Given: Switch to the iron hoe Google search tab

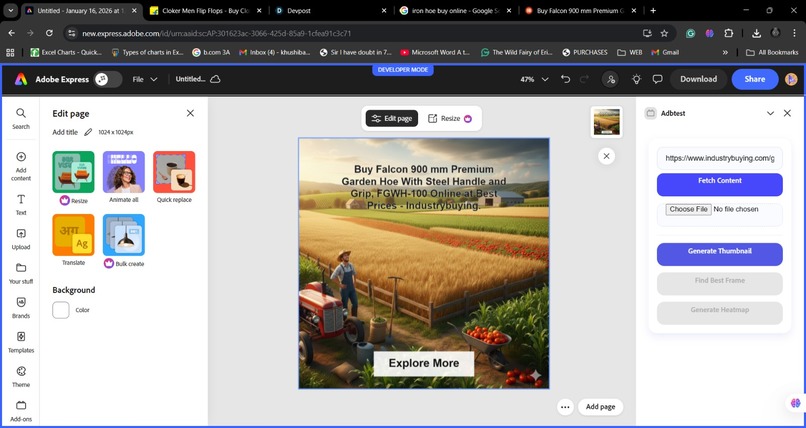Looking at the screenshot, I should click(x=456, y=10).
